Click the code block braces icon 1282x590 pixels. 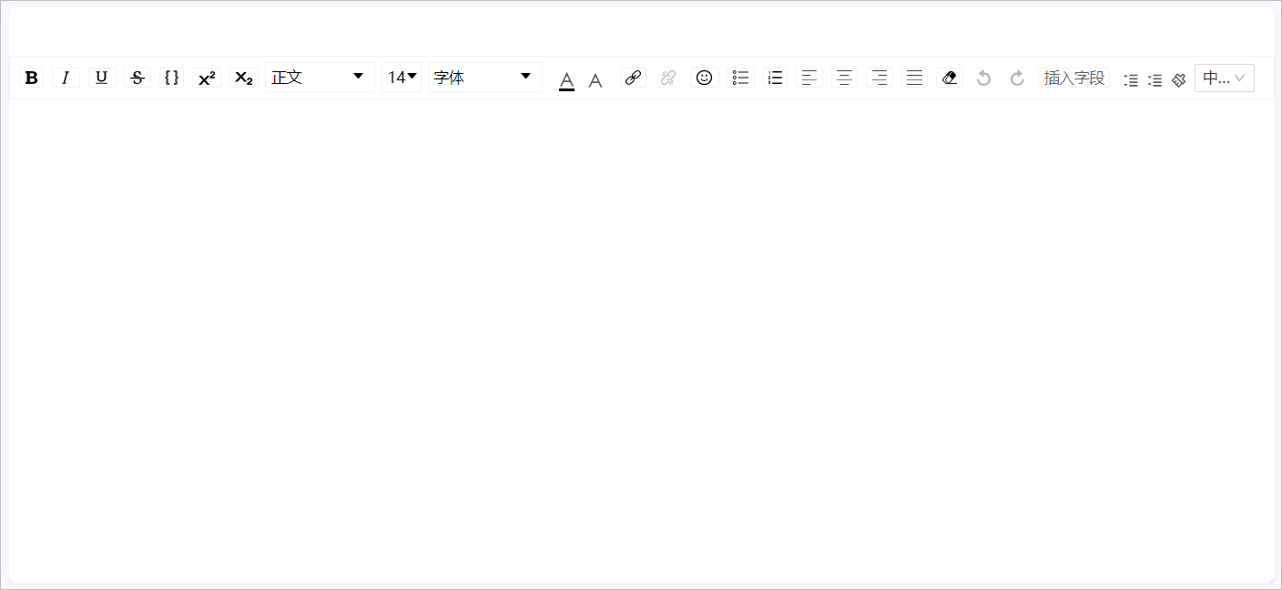coord(172,78)
